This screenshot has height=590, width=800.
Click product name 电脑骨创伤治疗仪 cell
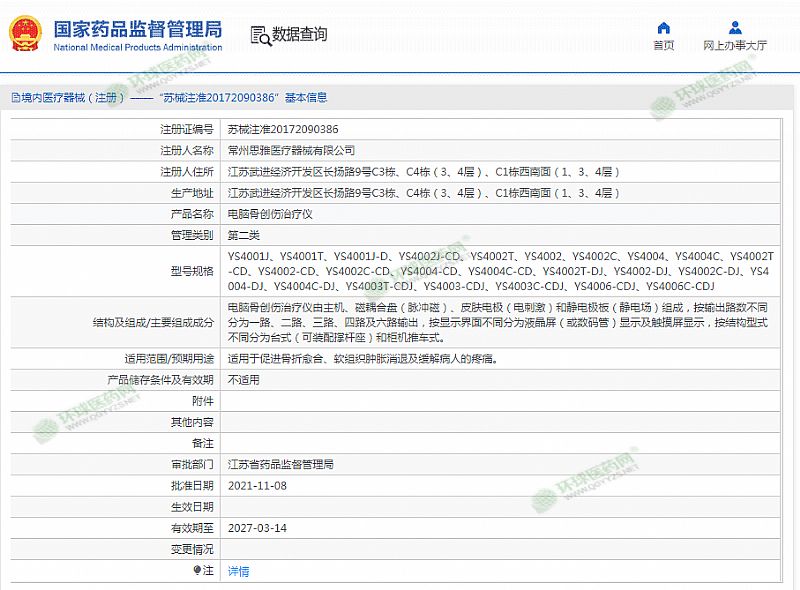pos(270,214)
